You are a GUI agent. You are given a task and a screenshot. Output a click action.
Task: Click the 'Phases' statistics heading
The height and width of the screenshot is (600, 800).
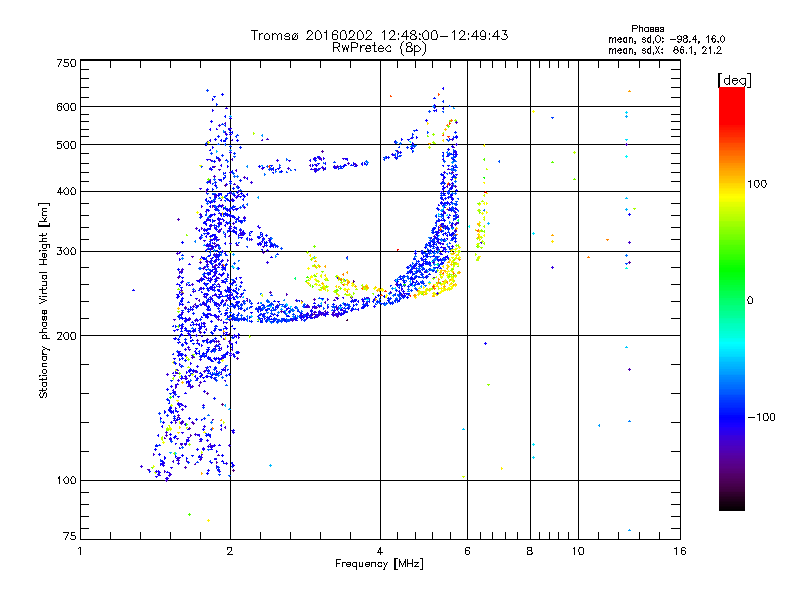pyautogui.click(x=647, y=29)
